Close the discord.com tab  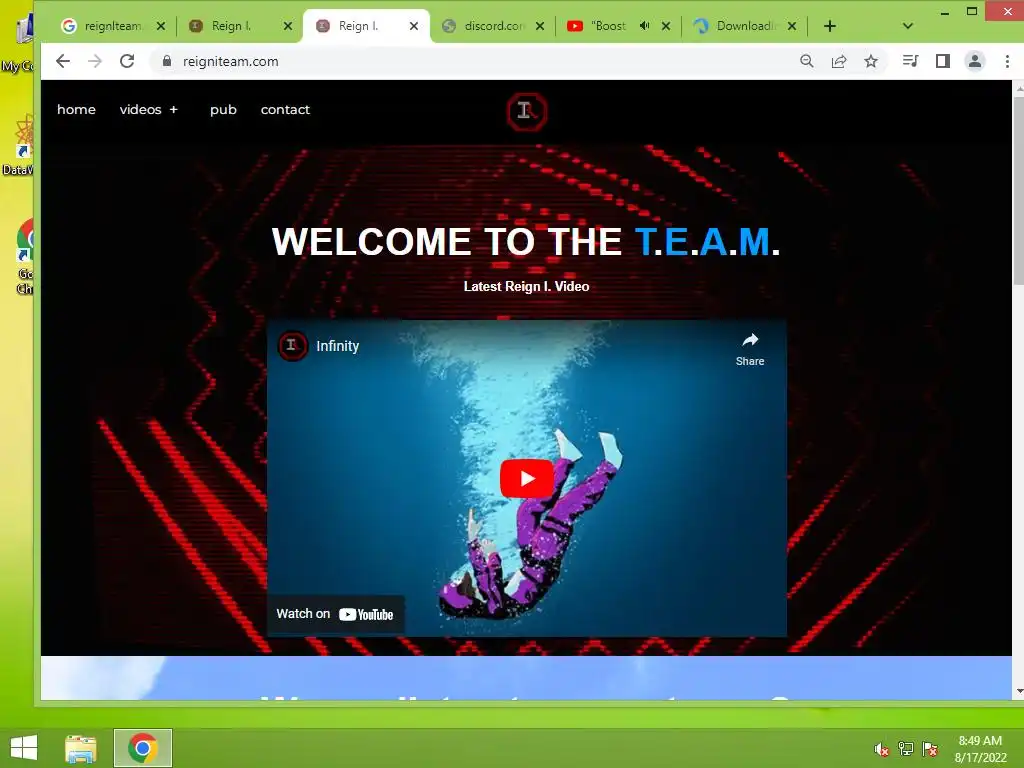(540, 26)
